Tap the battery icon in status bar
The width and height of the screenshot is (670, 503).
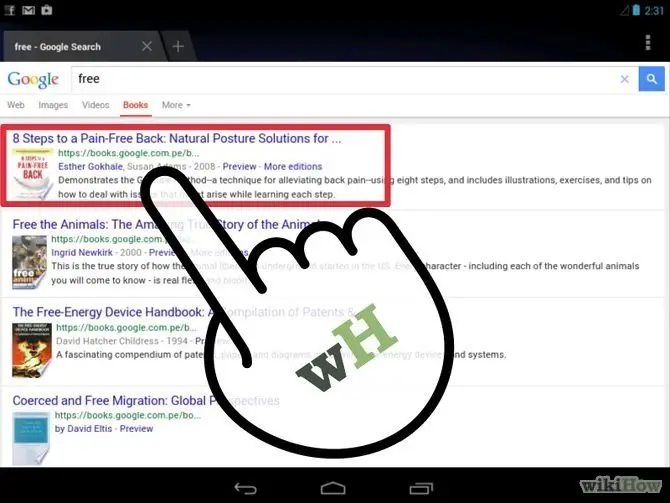[x=636, y=10]
